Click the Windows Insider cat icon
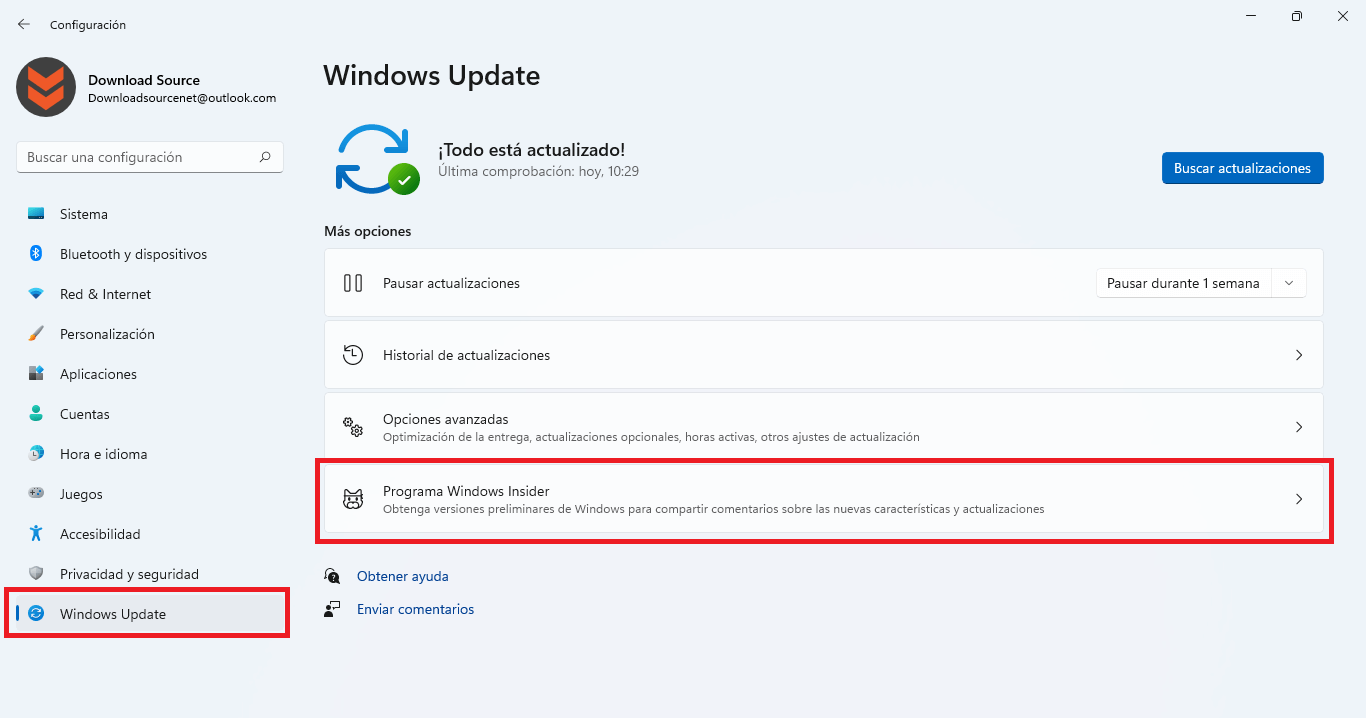The height and width of the screenshot is (718, 1366). pyautogui.click(x=353, y=499)
